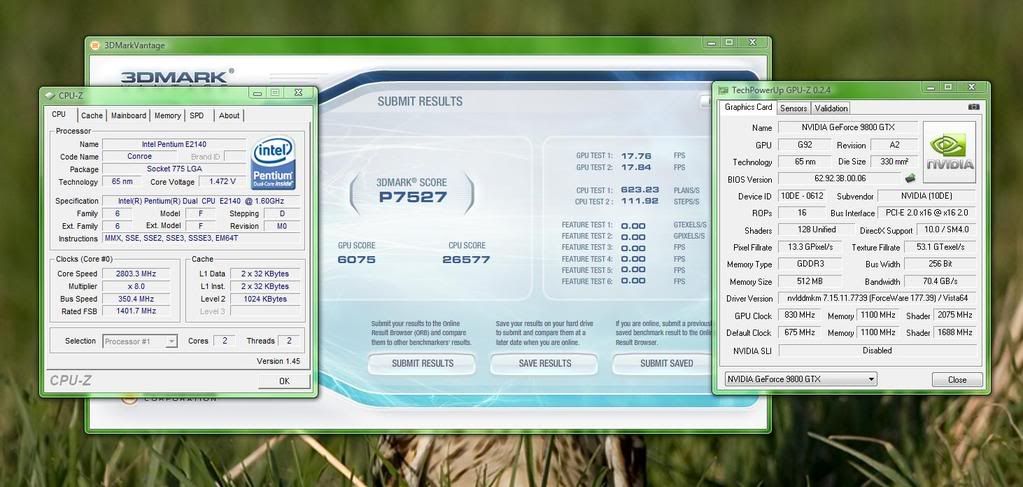The image size is (1023, 487).
Task: Click the Memory Type value GDDR3
Action: [810, 264]
